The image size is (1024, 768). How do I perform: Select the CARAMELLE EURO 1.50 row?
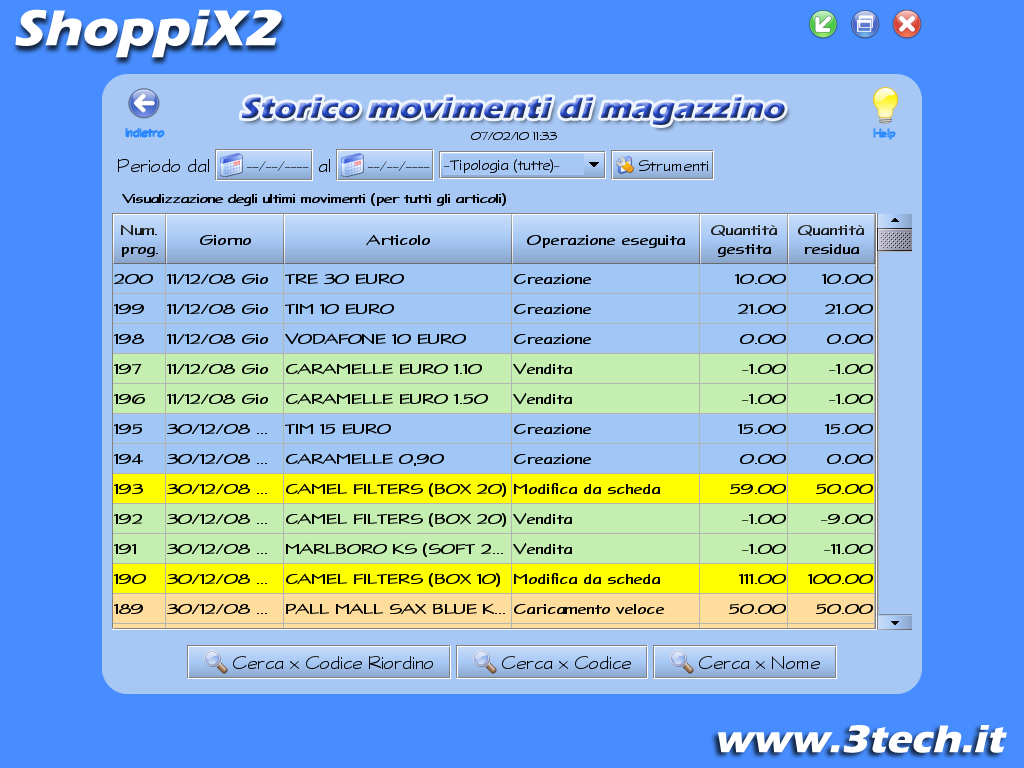(494, 399)
